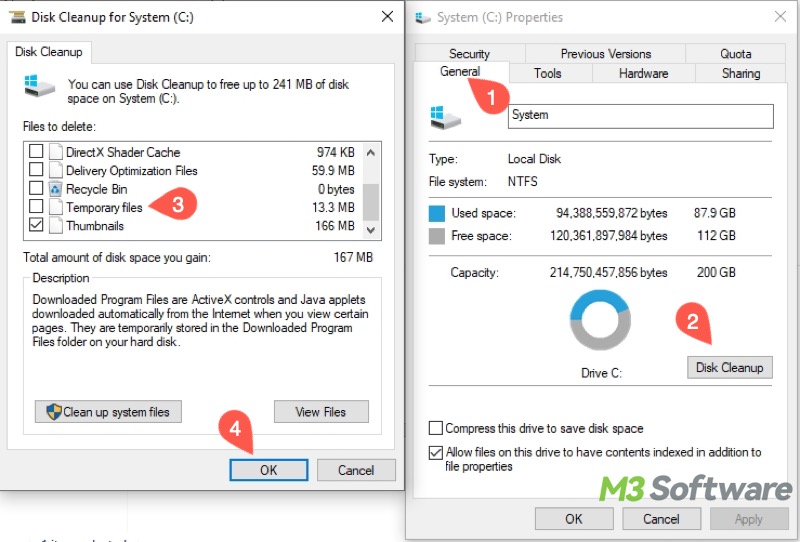This screenshot has width=800, height=542.
Task: Select the General tab
Action: (x=461, y=72)
